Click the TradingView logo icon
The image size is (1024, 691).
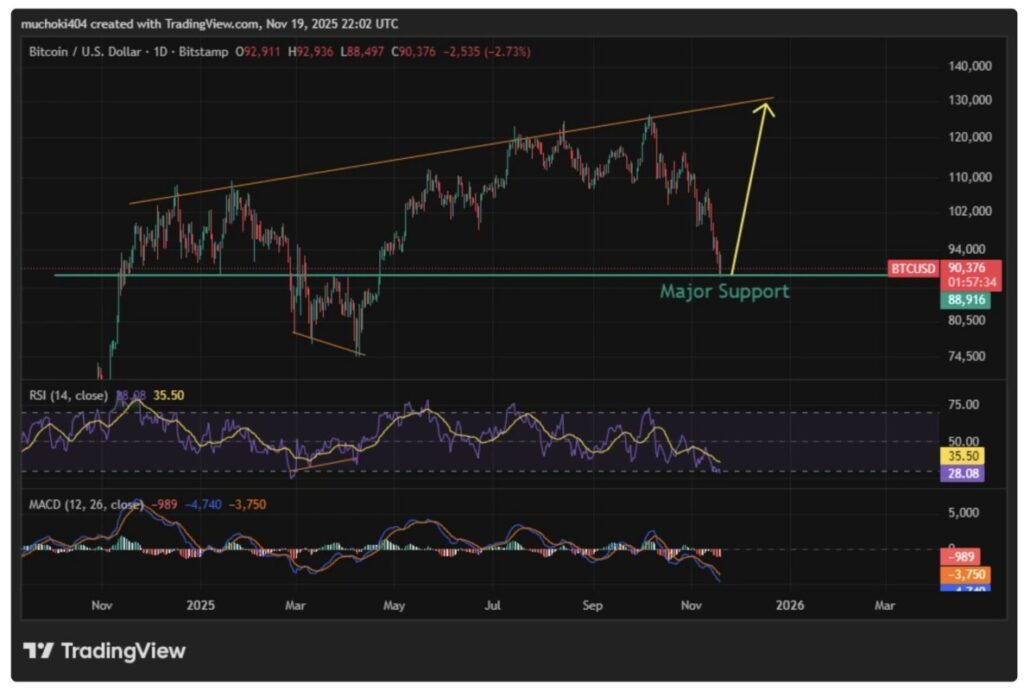[39, 651]
